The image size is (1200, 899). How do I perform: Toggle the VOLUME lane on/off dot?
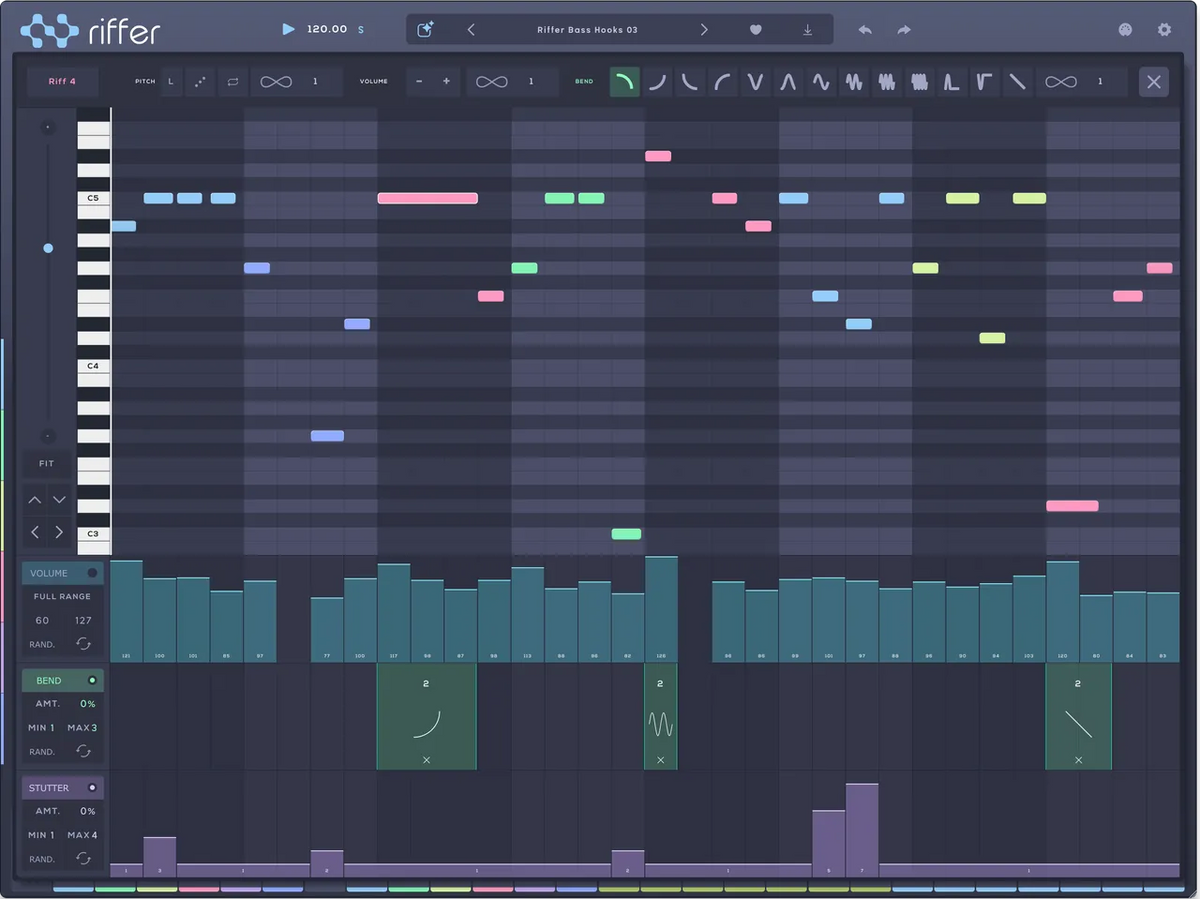point(92,573)
